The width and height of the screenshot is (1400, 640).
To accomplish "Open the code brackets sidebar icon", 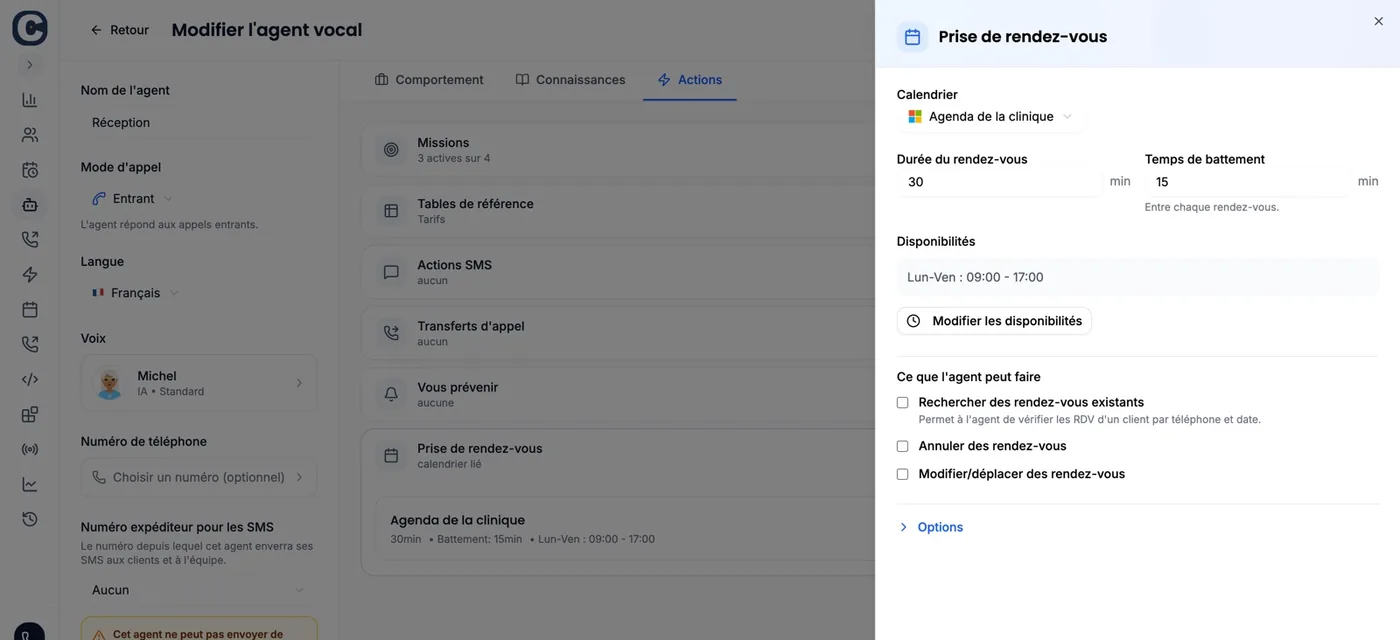I will coord(30,380).
